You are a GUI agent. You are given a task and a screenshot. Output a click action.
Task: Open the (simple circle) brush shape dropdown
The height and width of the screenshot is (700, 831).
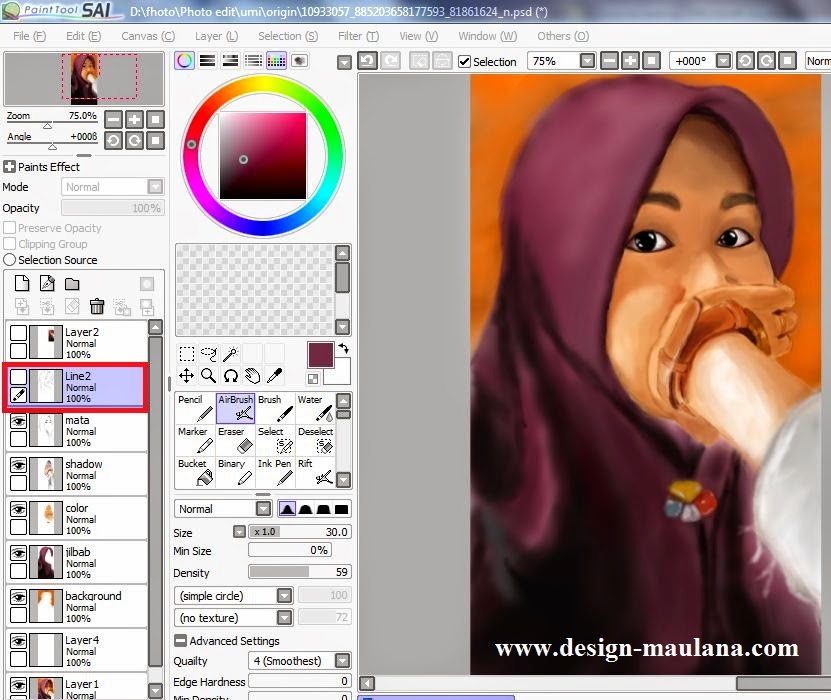coord(285,596)
